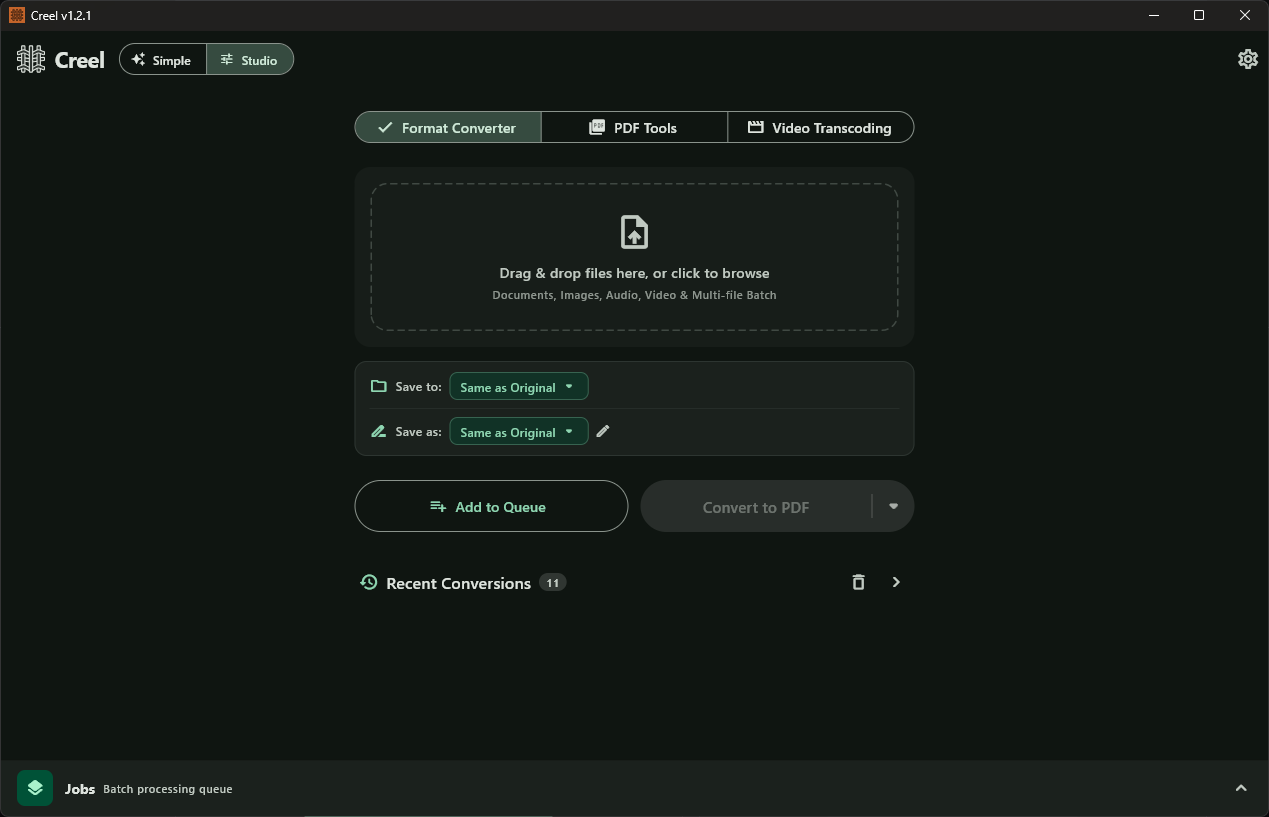Close the Creel window
Viewport: 1269px width, 817px height.
coord(1245,15)
